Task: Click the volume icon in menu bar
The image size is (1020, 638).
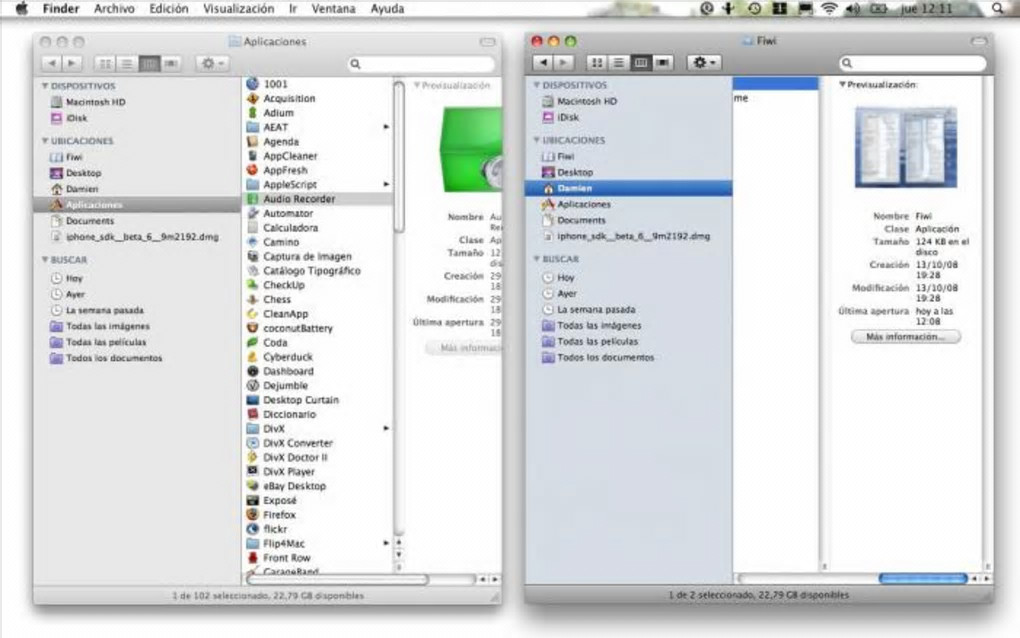Action: click(x=853, y=8)
